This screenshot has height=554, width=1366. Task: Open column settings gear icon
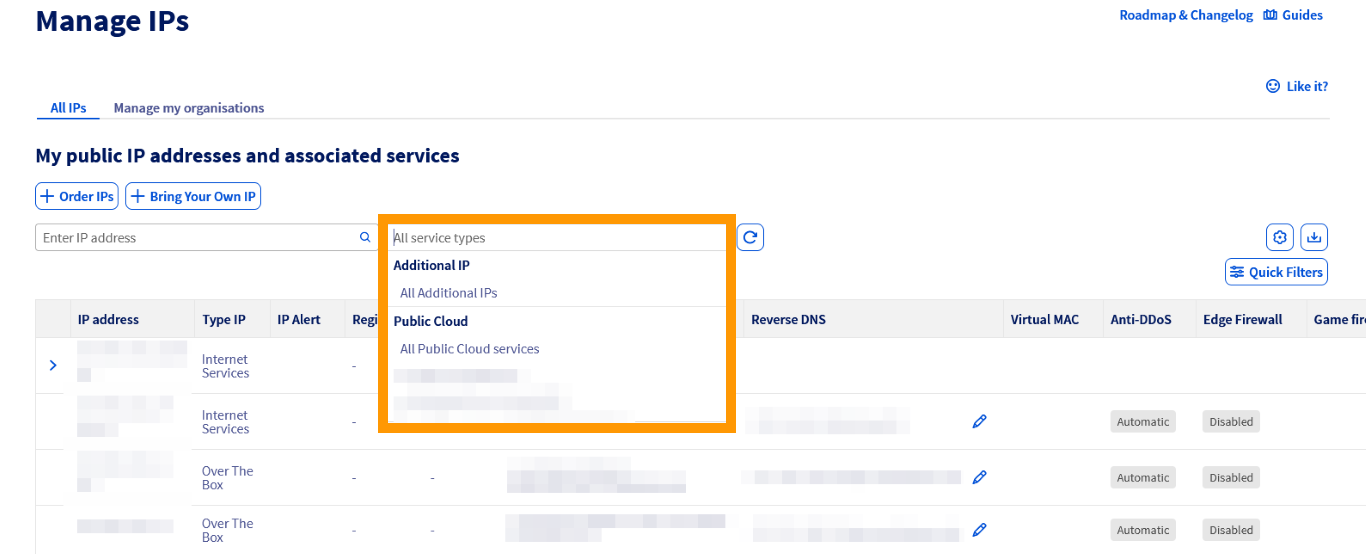pos(1279,238)
